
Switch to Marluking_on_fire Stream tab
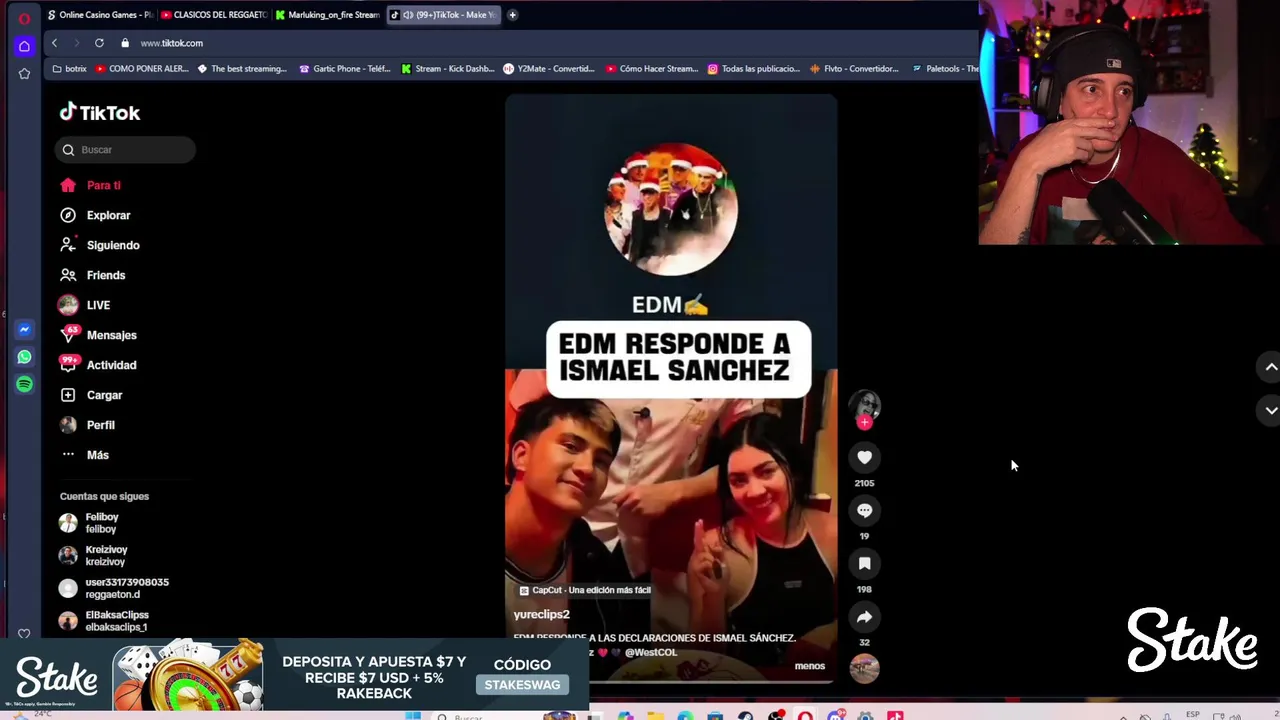coord(327,15)
